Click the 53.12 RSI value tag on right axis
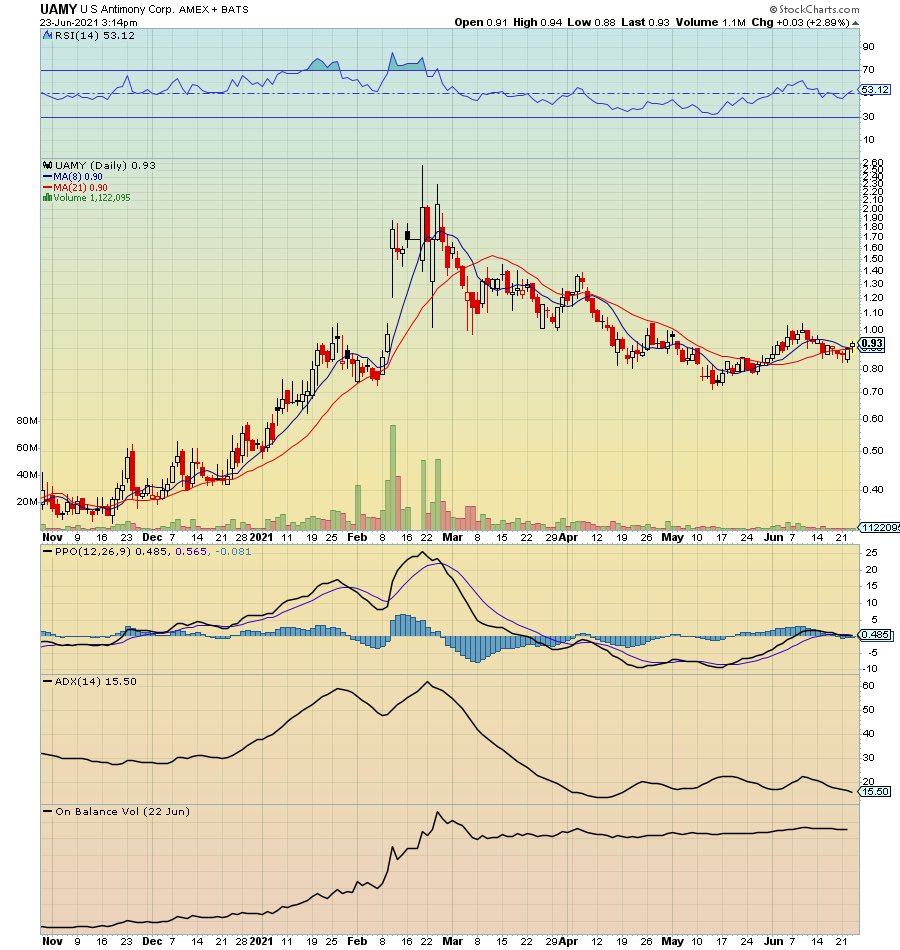The image size is (900, 950). pyautogui.click(x=875, y=90)
